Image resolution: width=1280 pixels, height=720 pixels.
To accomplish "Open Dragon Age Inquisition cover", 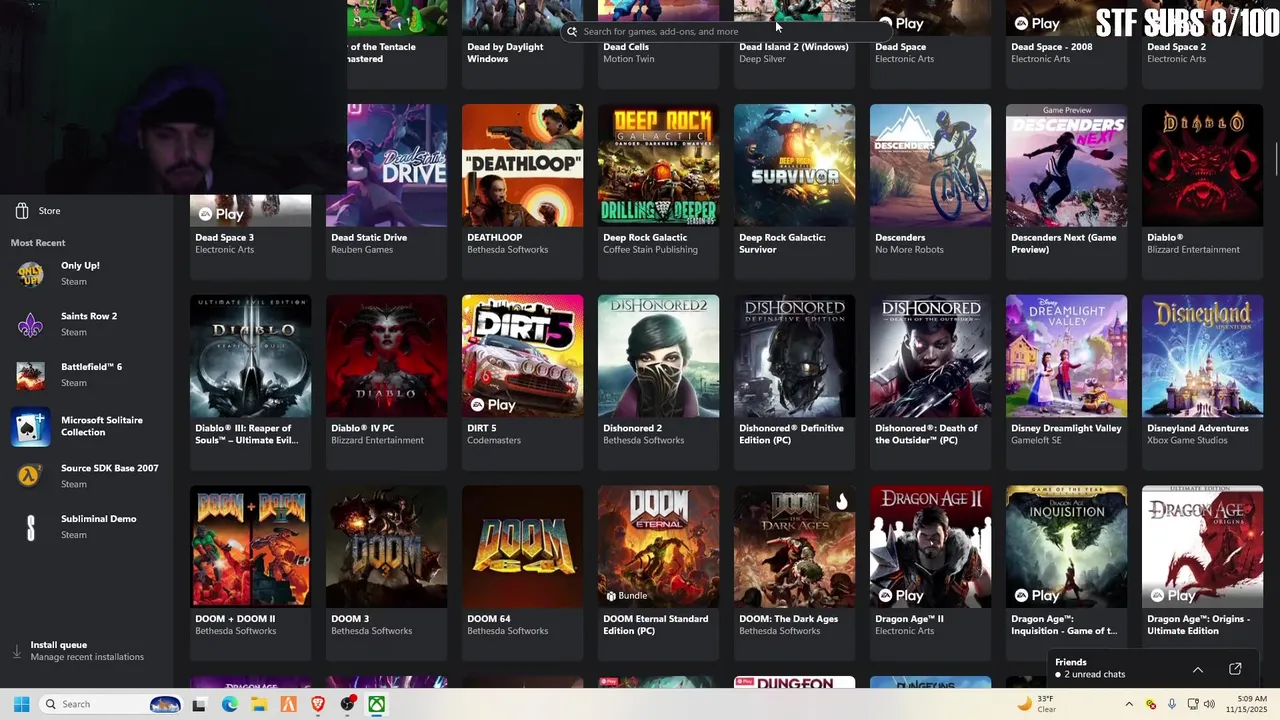I will 1066,547.
